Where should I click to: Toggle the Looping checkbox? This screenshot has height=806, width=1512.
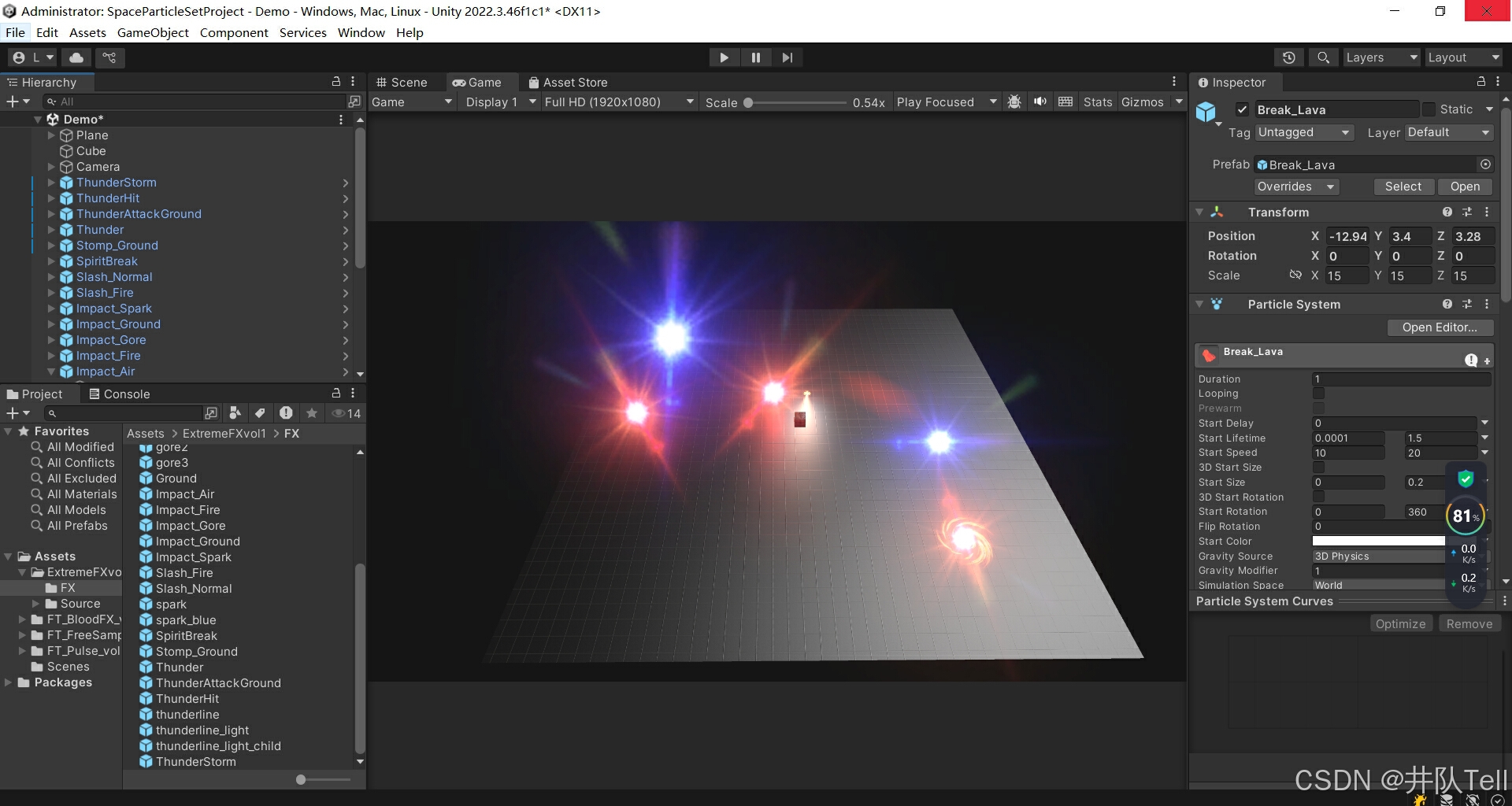coord(1318,394)
